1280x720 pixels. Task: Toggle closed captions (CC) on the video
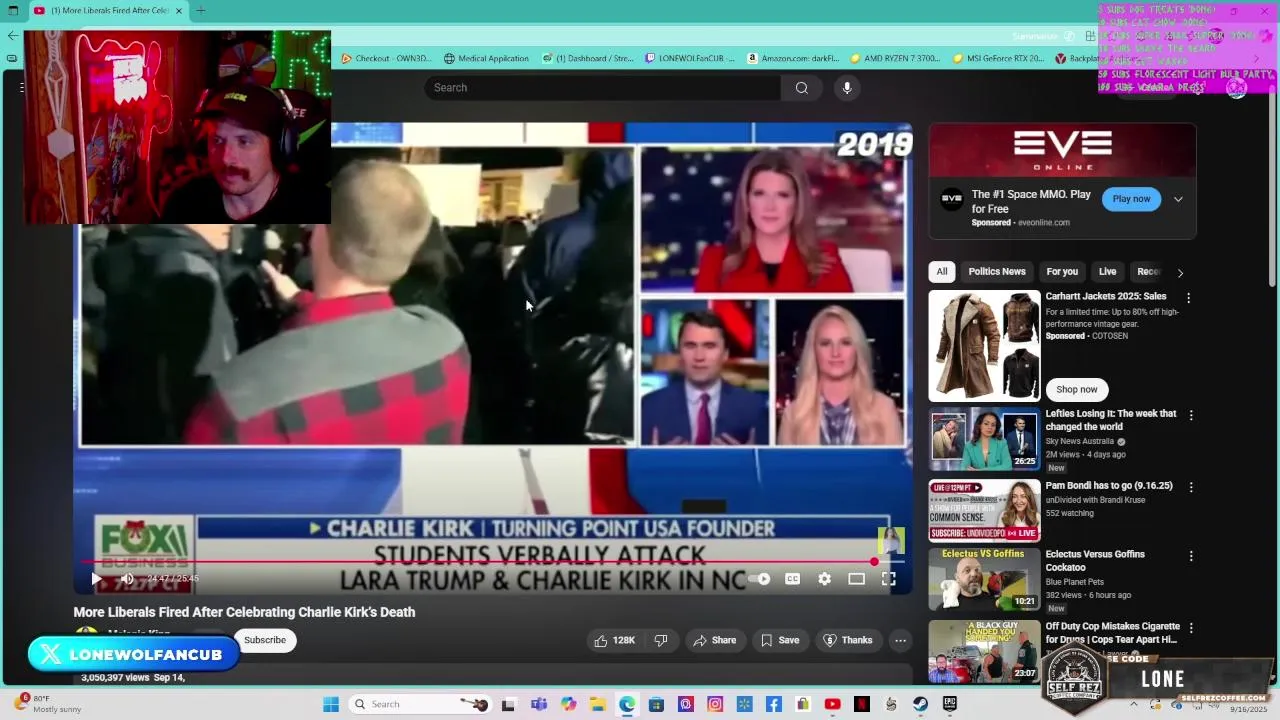click(792, 578)
